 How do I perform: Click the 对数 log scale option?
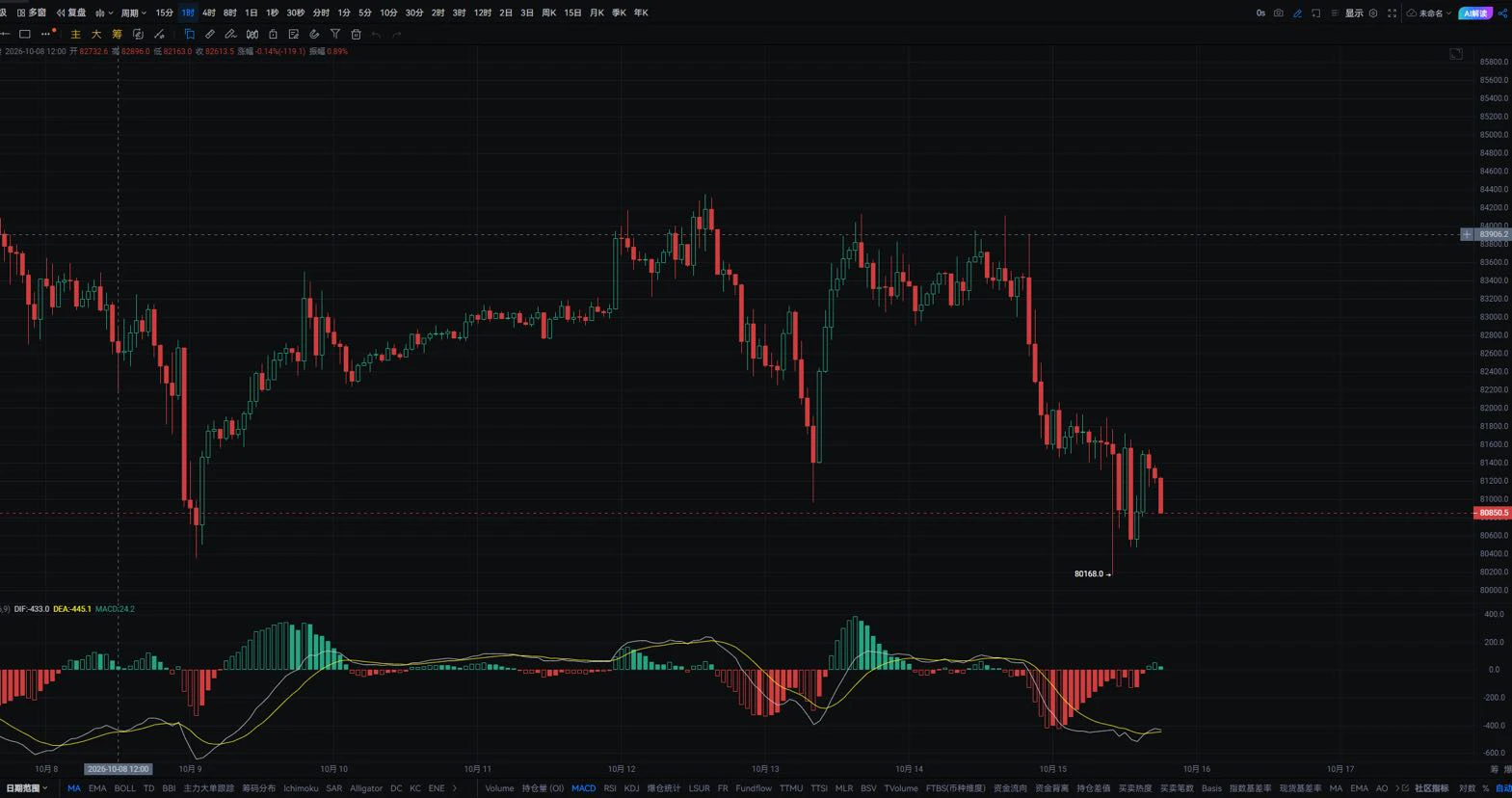coord(1467,788)
